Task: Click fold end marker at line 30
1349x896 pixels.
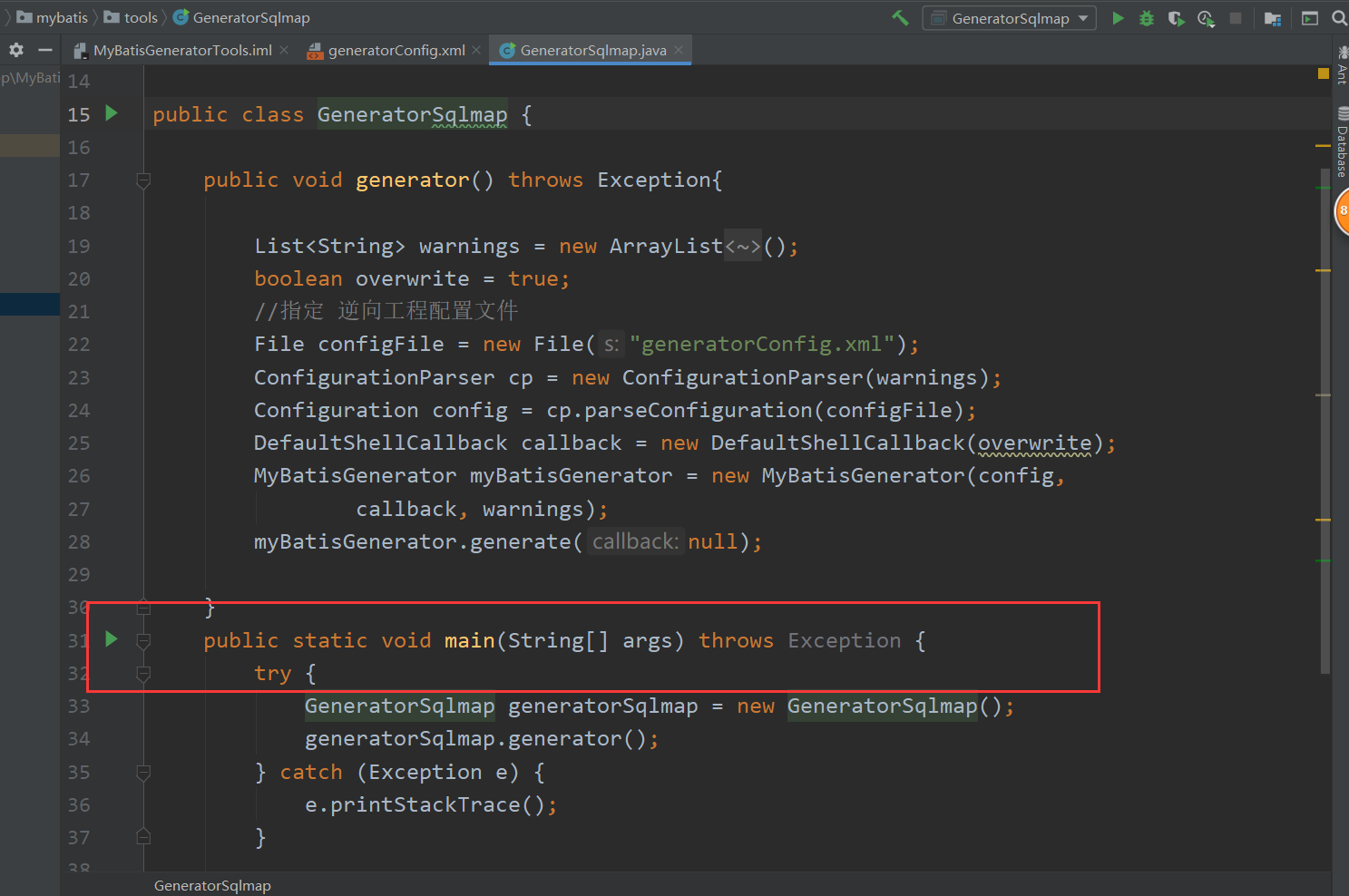Action: pos(143,607)
